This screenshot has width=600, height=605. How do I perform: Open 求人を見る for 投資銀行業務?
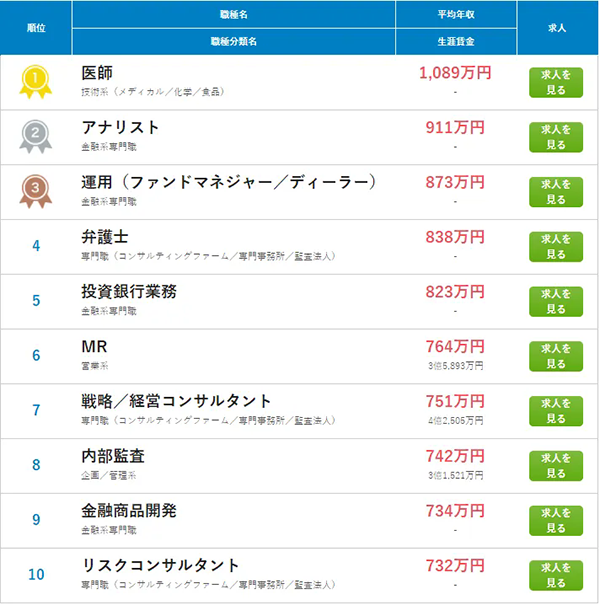(x=556, y=302)
